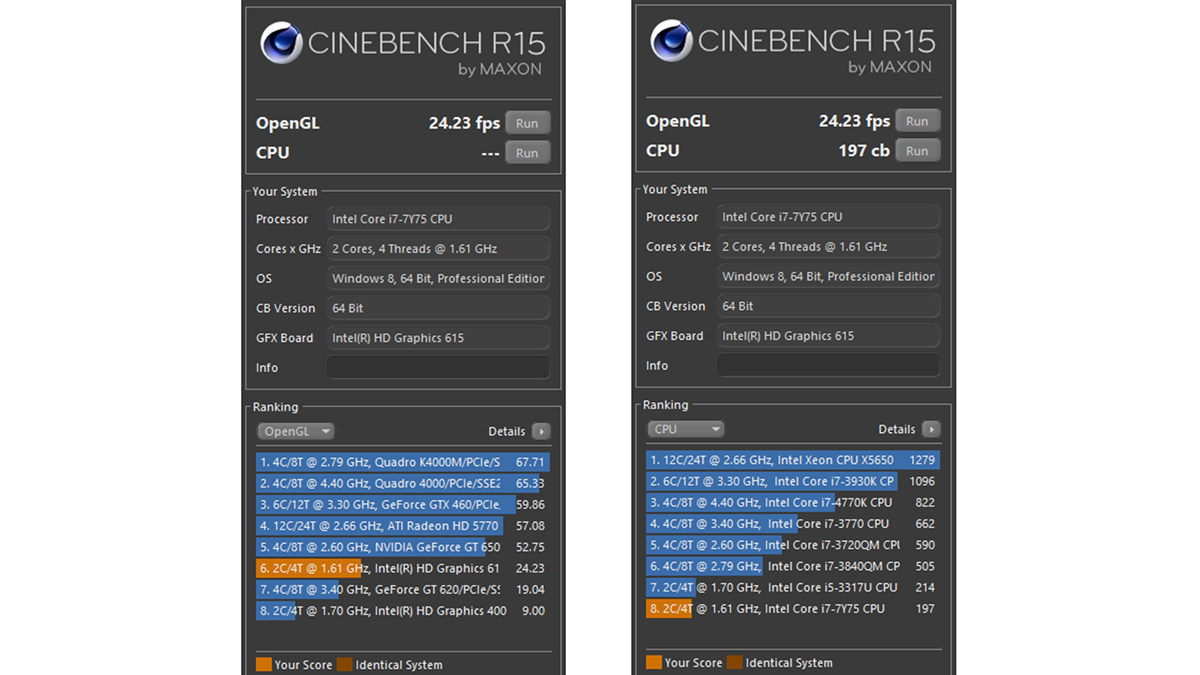Click the Info input field in left window
The width and height of the screenshot is (1200, 675).
click(x=438, y=367)
